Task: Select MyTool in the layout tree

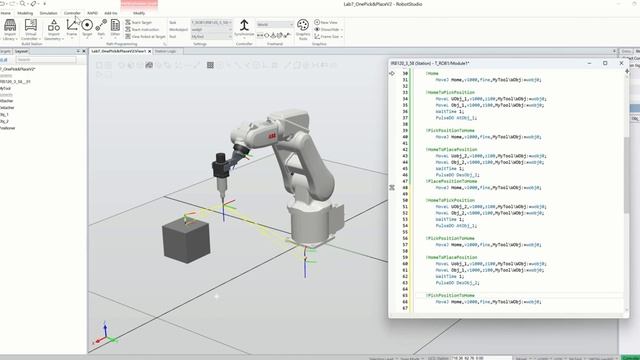Action: point(5,88)
